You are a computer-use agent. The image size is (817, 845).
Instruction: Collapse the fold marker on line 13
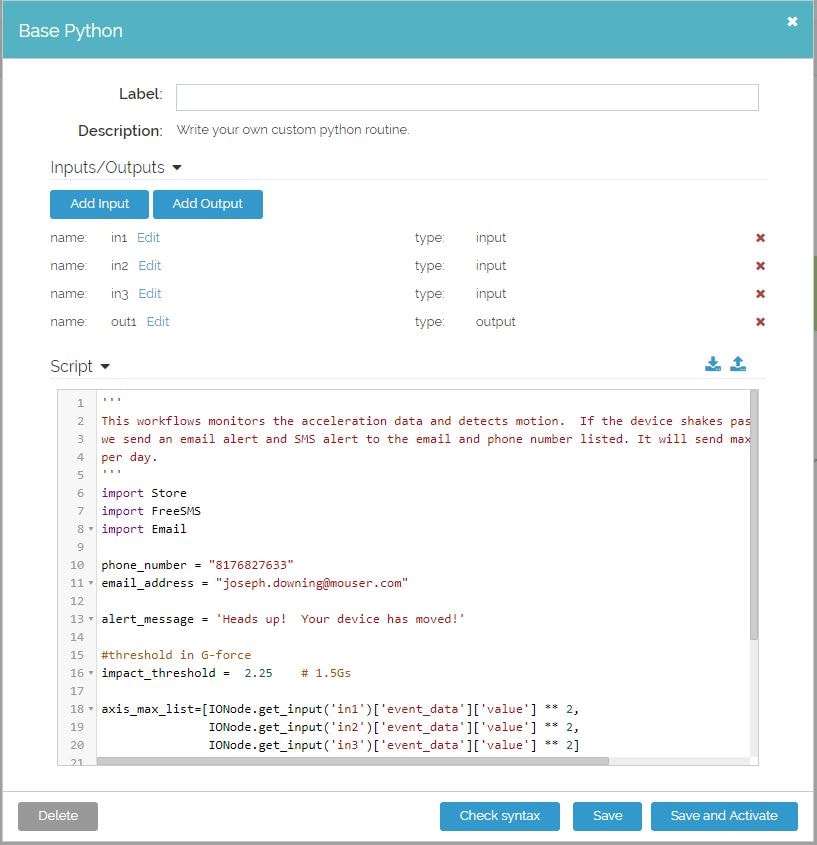(x=90, y=619)
